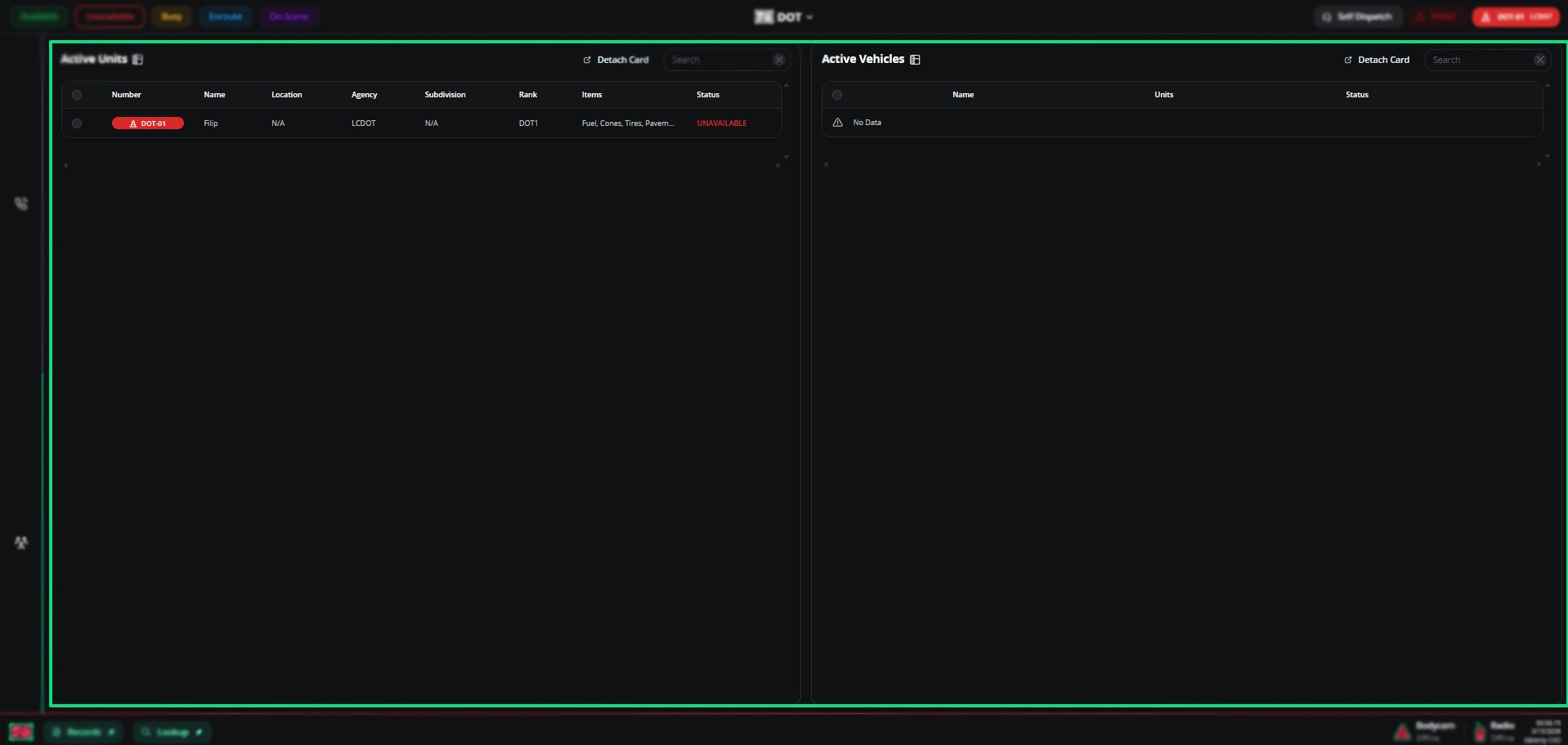1568x745 pixels.
Task: Detach the Active Units card
Action: 616,60
